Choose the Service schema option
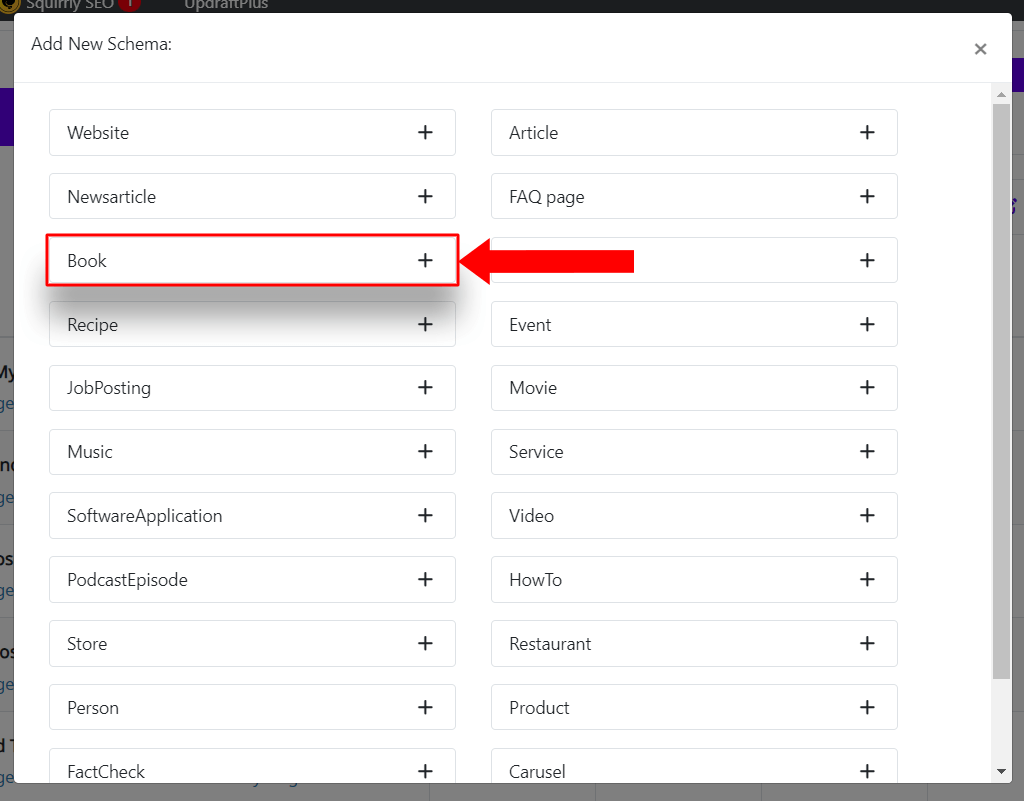Viewport: 1024px width, 801px height. (694, 452)
